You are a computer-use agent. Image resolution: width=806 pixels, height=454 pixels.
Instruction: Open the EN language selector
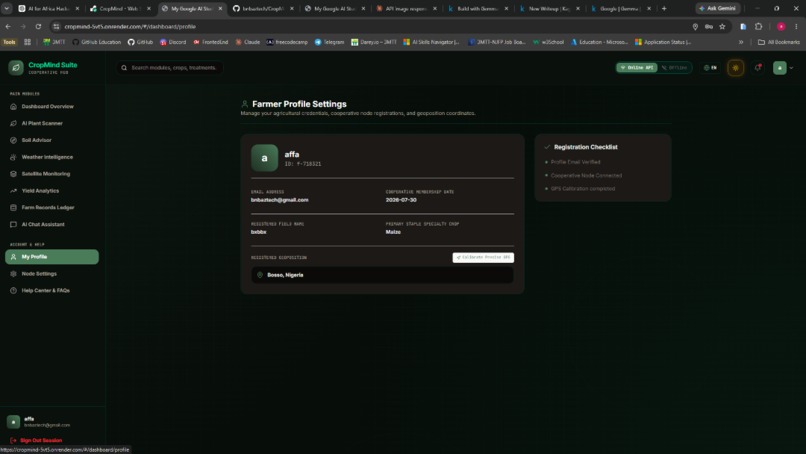coord(710,68)
